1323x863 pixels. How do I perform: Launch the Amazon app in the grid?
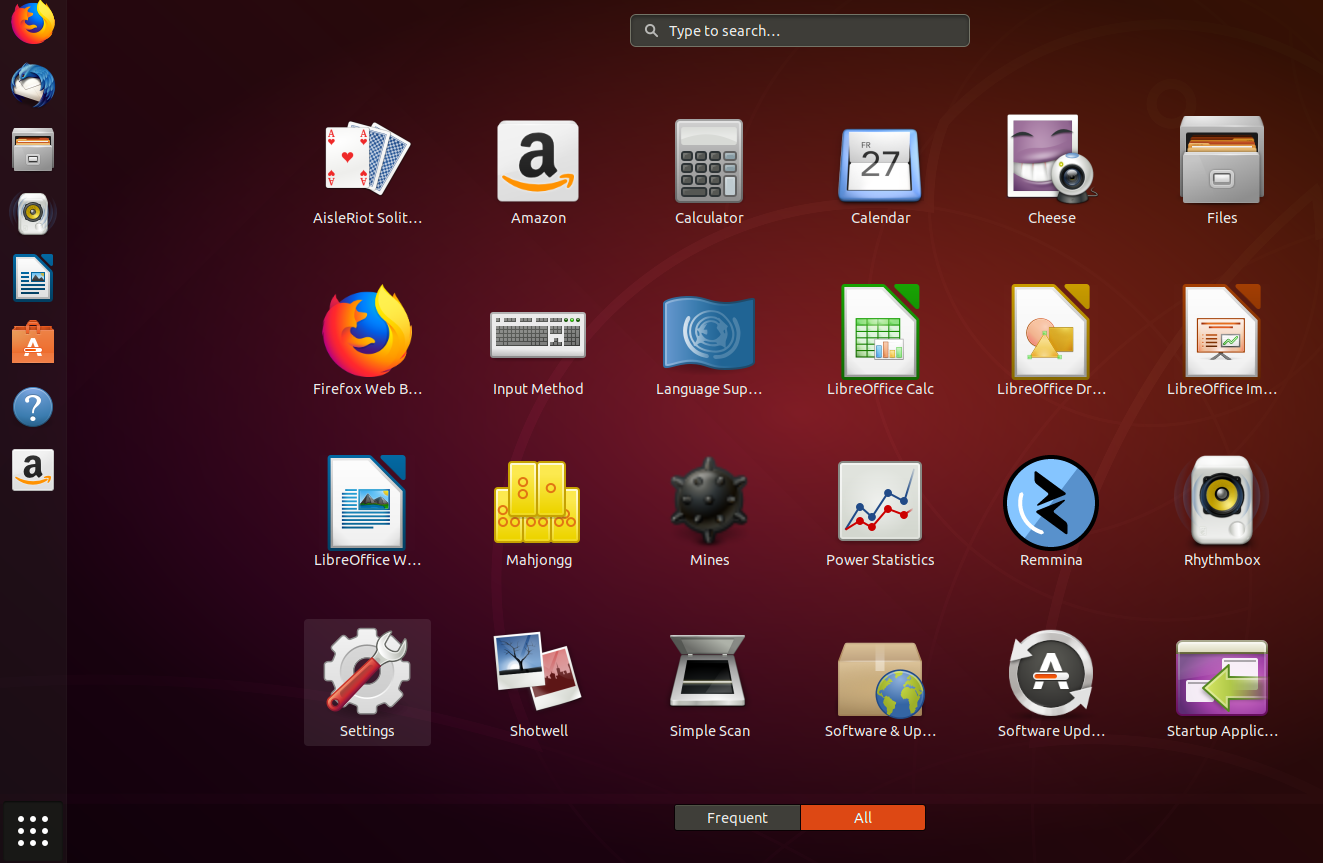coord(538,170)
